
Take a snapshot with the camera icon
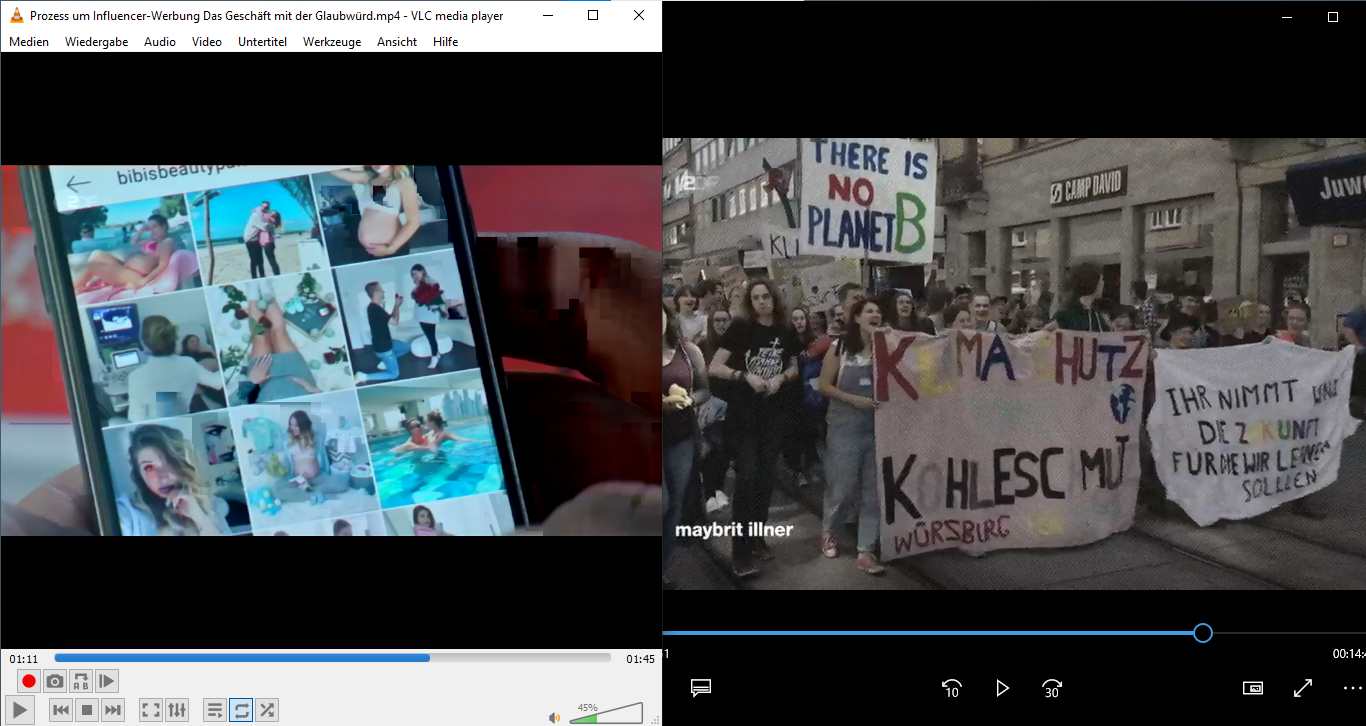[55, 682]
